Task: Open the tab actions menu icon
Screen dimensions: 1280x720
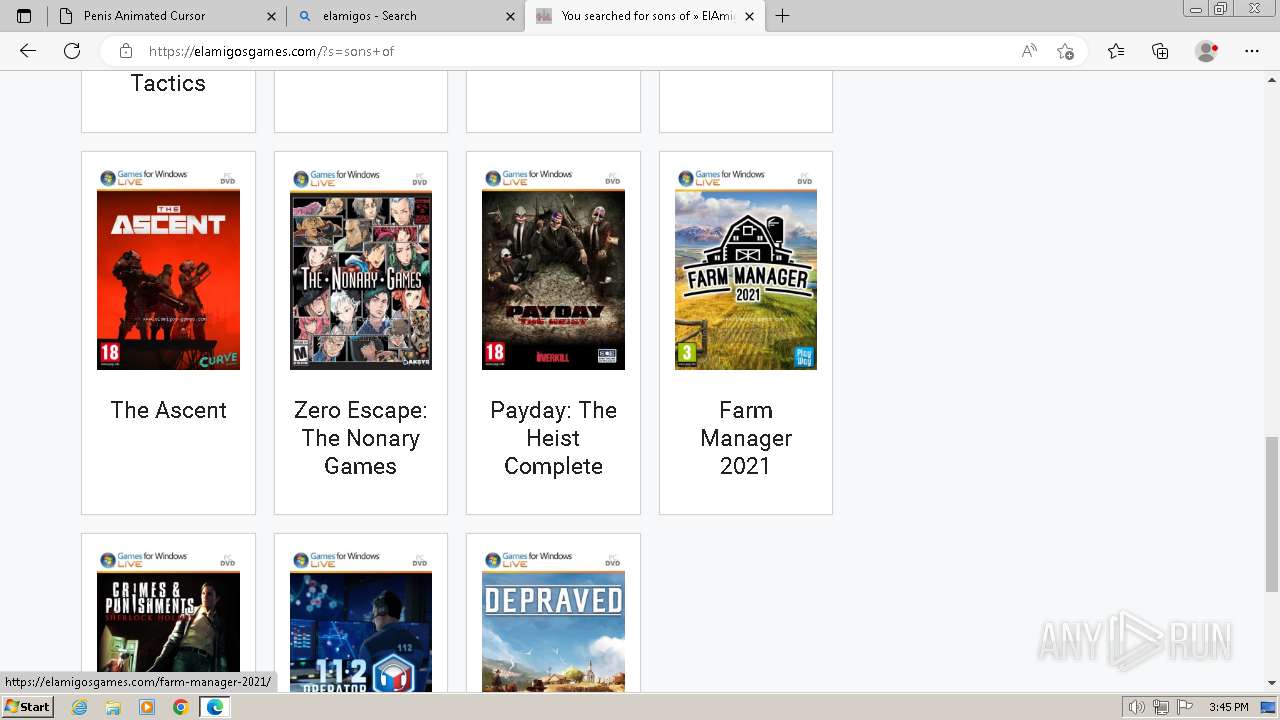Action: pyautogui.click(x=24, y=16)
